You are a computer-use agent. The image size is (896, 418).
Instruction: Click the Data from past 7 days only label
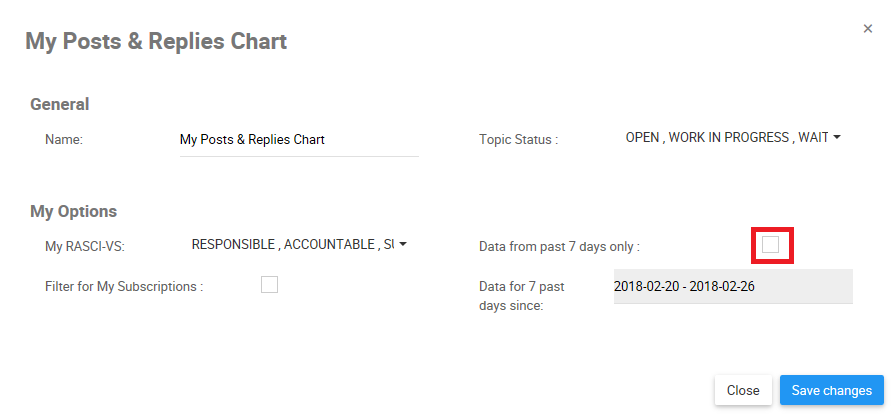tap(559, 246)
